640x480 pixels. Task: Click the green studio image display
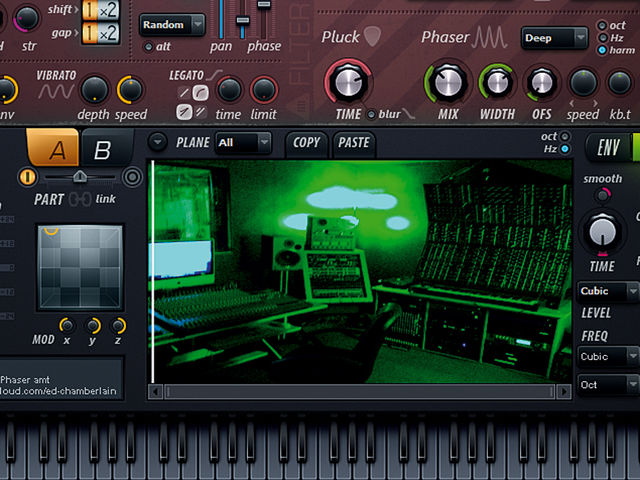(x=362, y=271)
